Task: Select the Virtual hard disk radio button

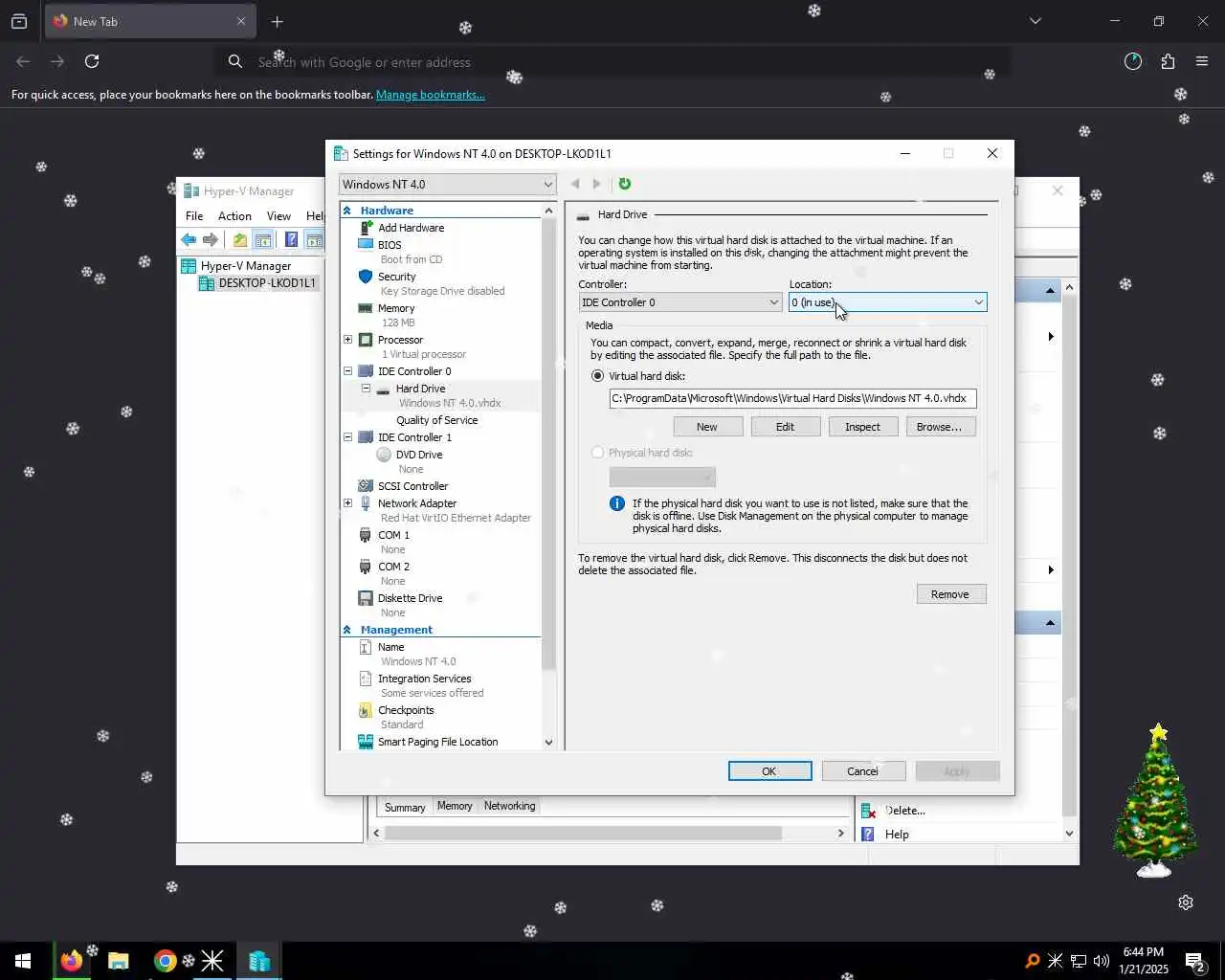Action: tap(598, 376)
